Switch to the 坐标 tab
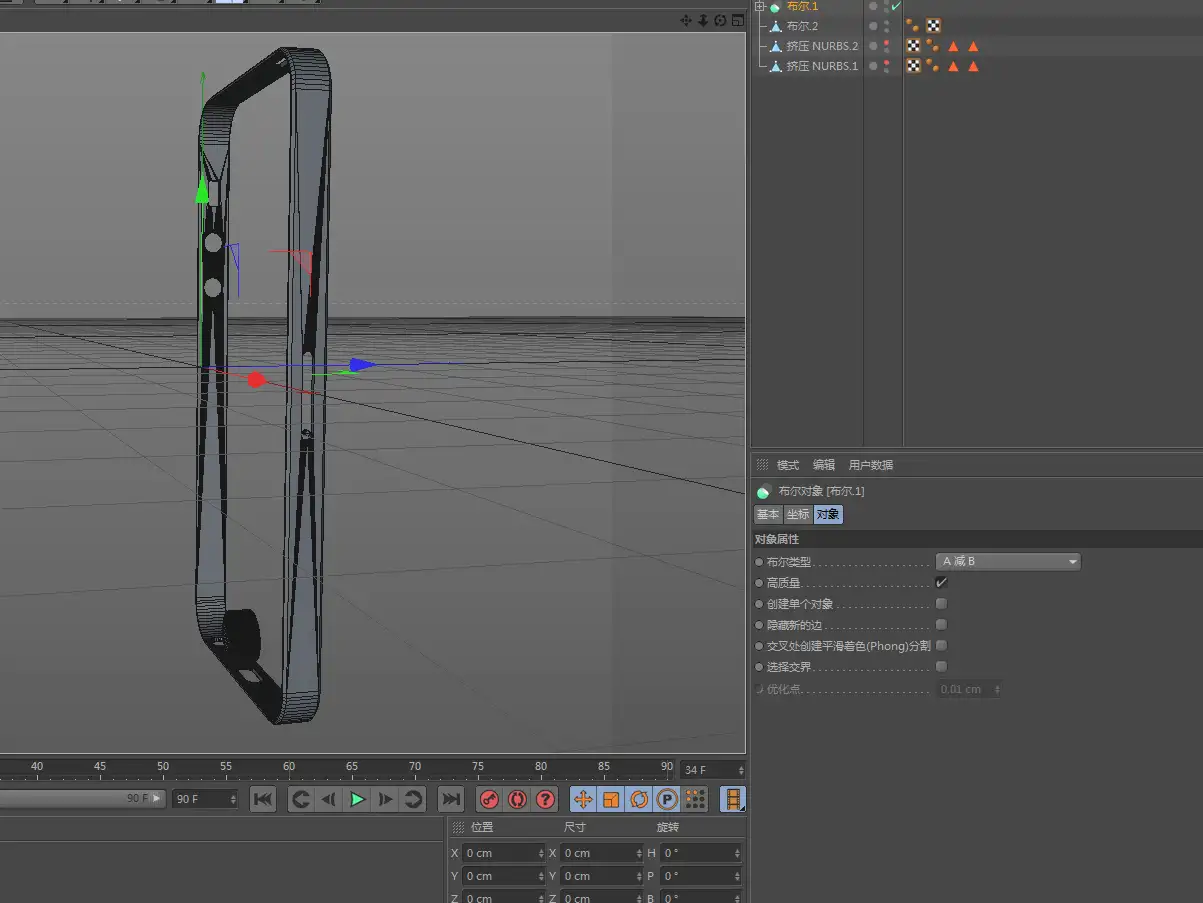Viewport: 1203px width, 903px height. [797, 514]
